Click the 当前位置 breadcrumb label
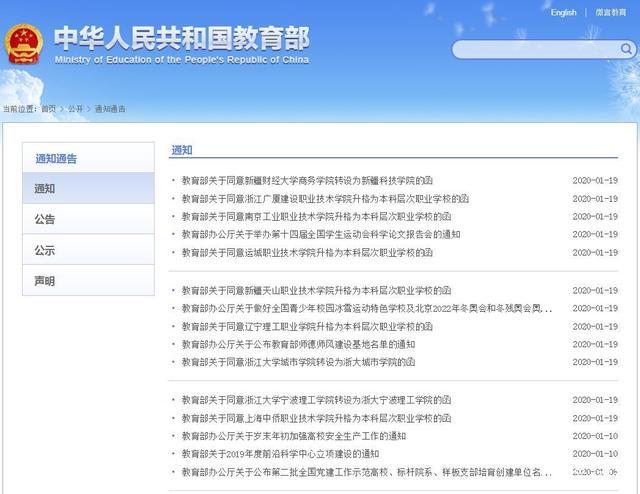Viewport: 640px width, 494px height. [x=20, y=109]
